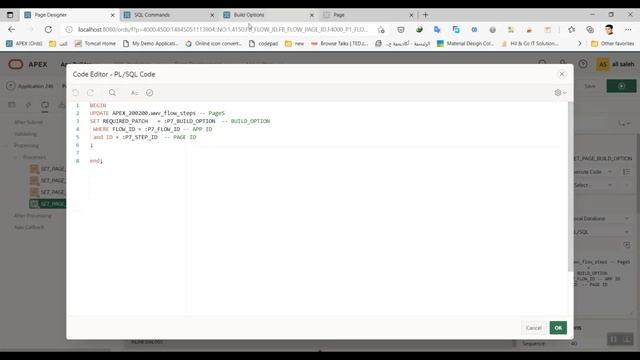Expand hidden bookmarks with the chevron
Screen dimensions: 640x360
[579, 43]
